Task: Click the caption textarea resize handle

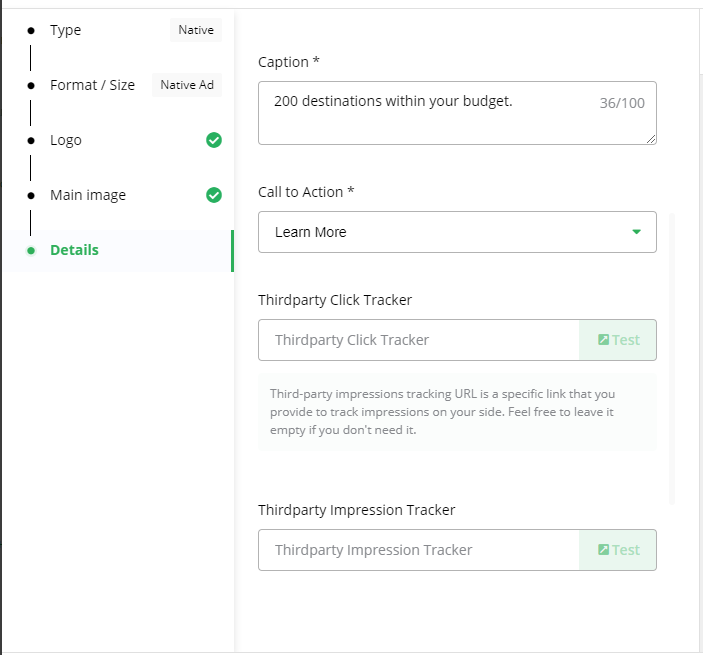Action: pyautogui.click(x=651, y=139)
